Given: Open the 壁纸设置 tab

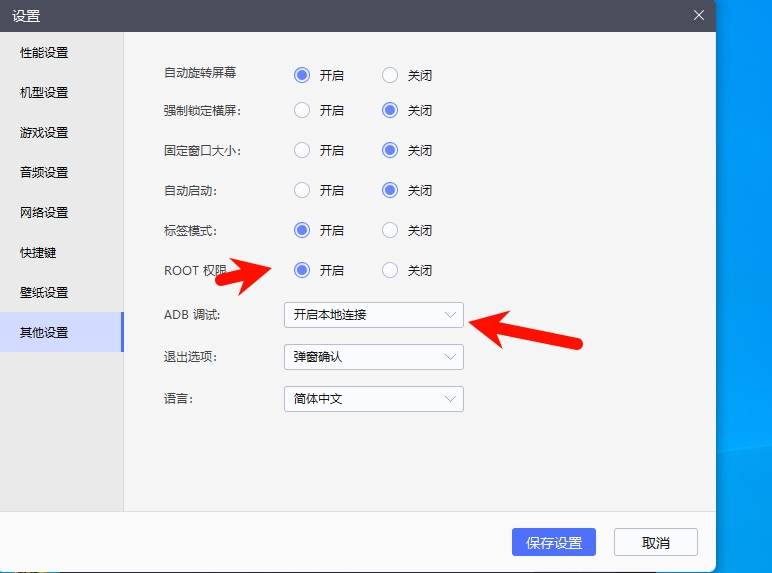Looking at the screenshot, I should (x=45, y=292).
